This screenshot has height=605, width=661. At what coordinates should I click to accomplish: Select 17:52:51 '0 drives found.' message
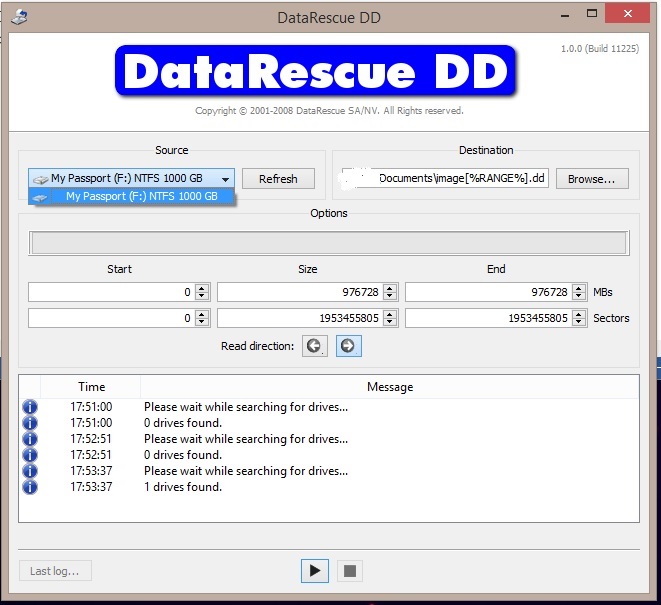pos(183,455)
